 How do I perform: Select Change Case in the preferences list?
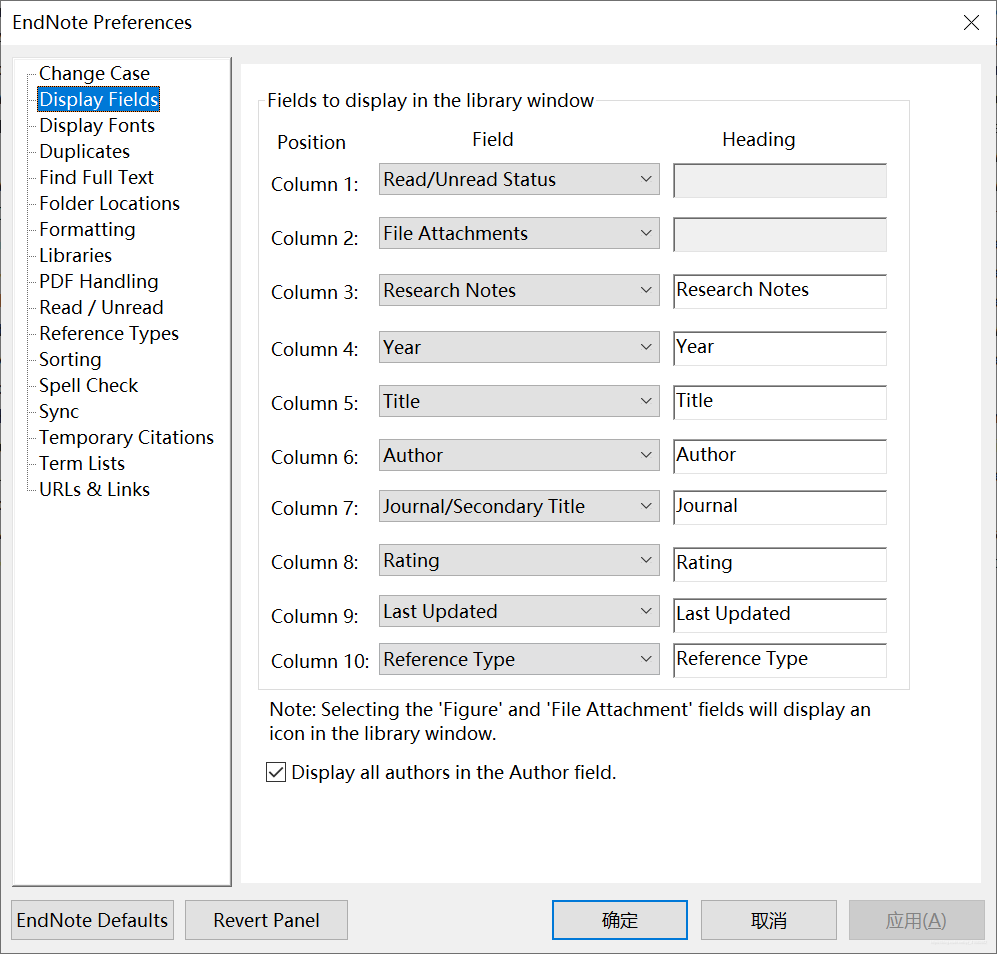click(x=94, y=74)
